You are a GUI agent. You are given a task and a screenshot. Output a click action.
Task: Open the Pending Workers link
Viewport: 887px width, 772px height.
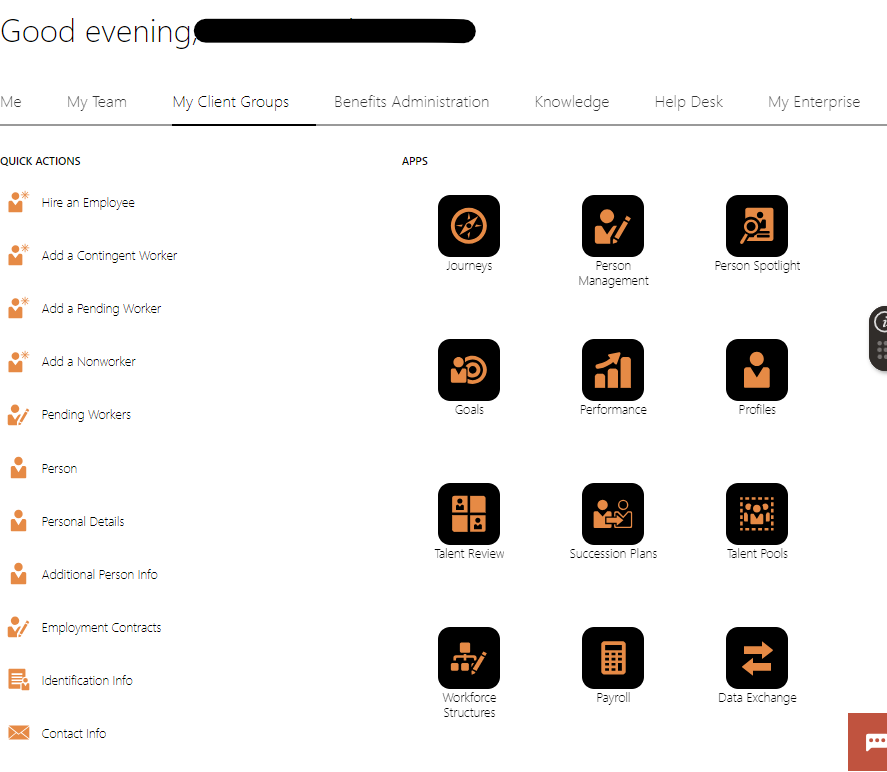click(86, 415)
